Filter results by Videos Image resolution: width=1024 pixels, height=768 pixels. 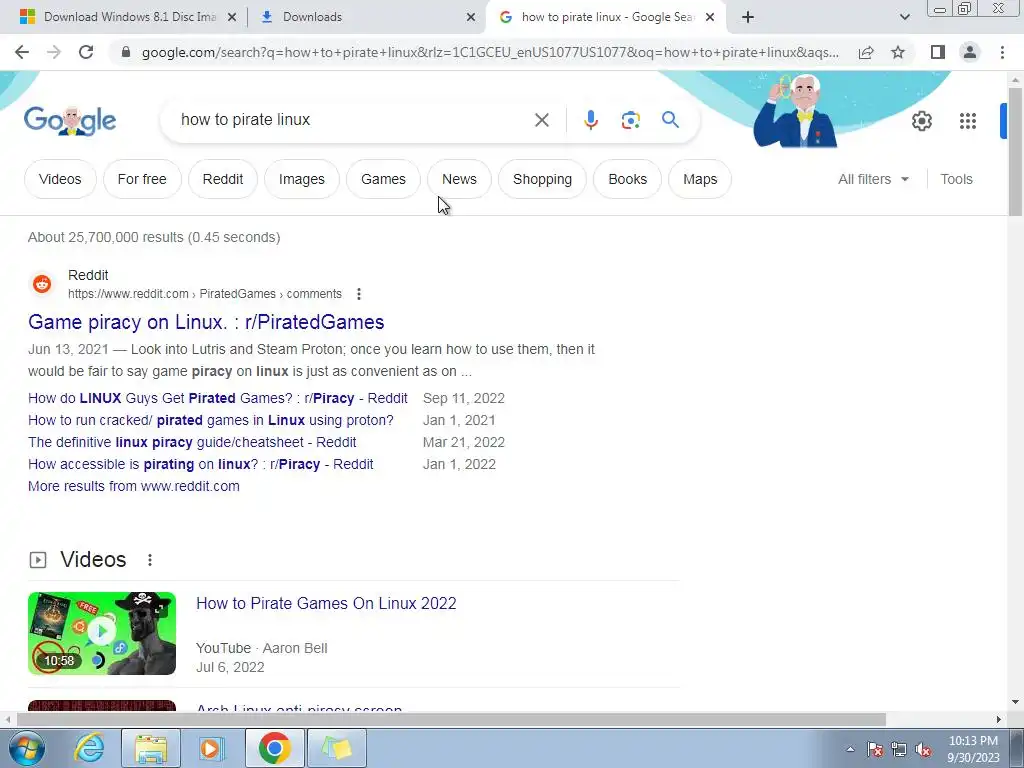click(x=60, y=179)
